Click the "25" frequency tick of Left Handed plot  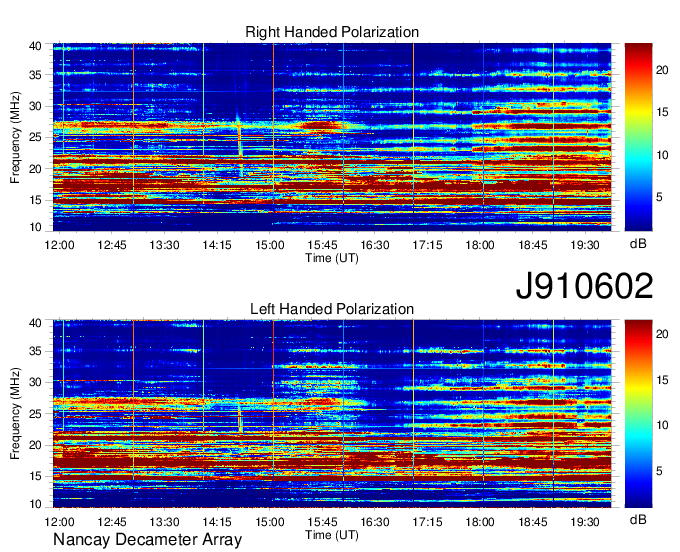35,414
